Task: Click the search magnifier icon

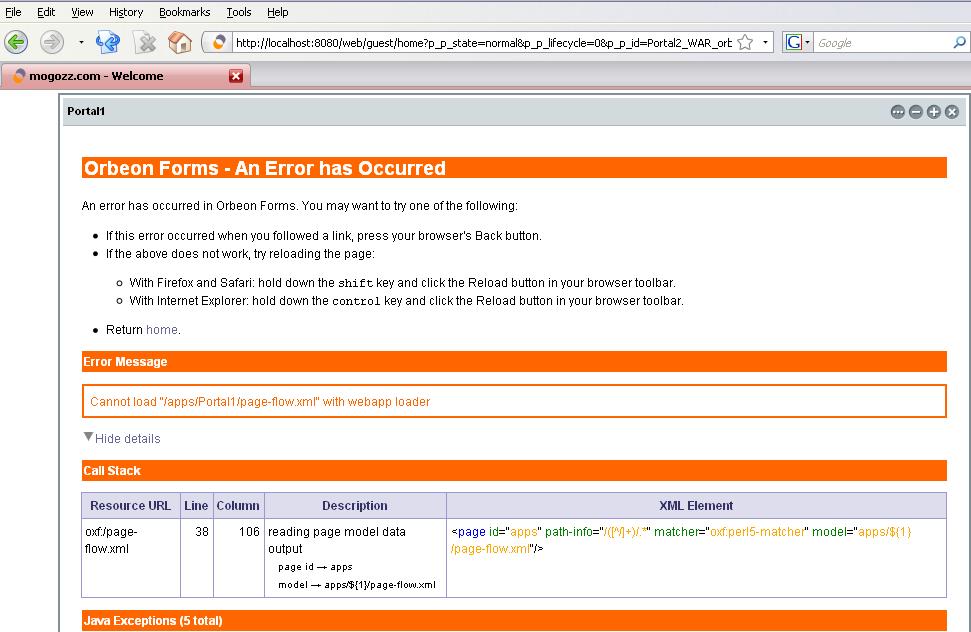Action: [959, 43]
